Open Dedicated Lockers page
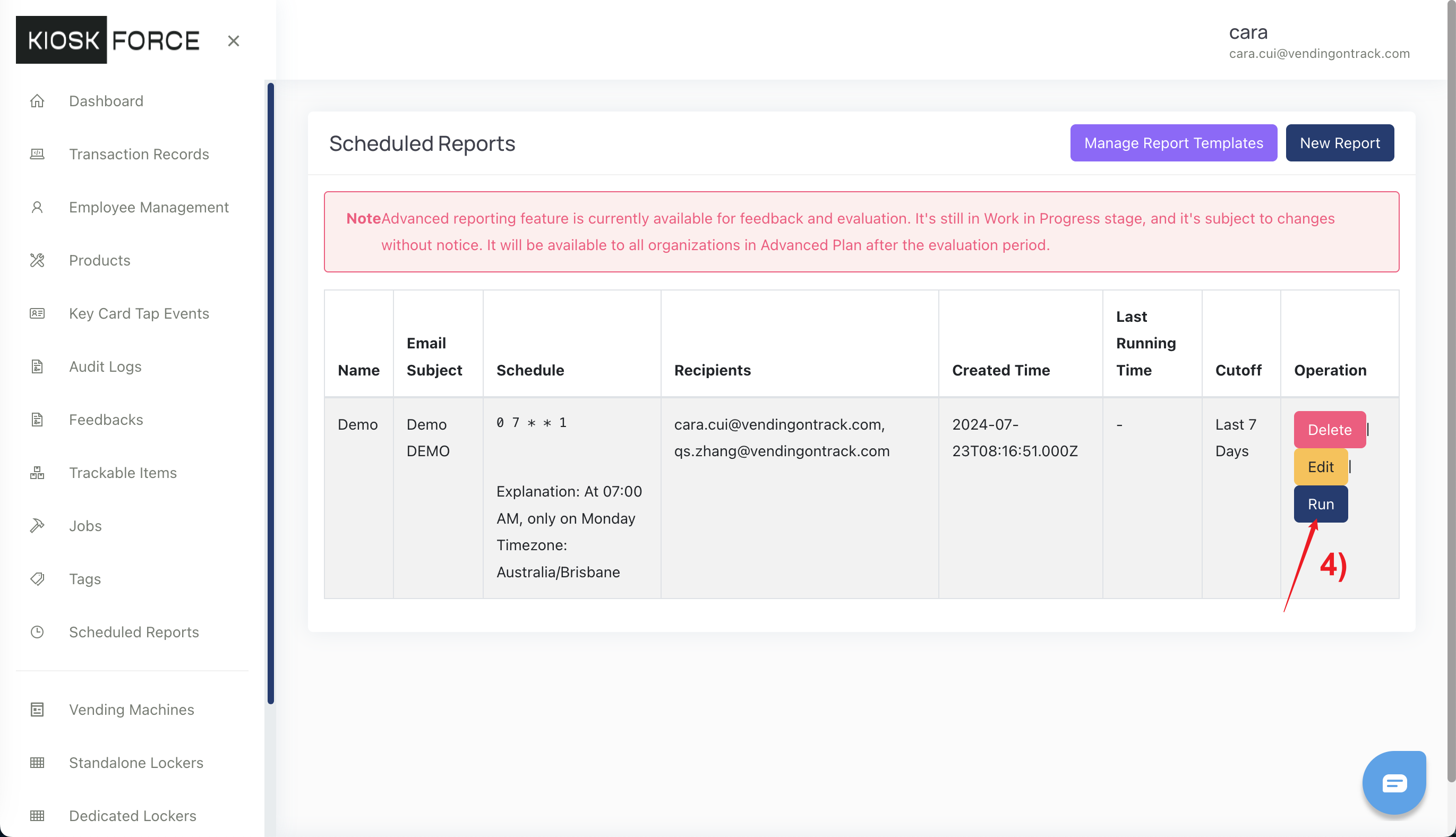This screenshot has width=1456, height=837. point(133,816)
